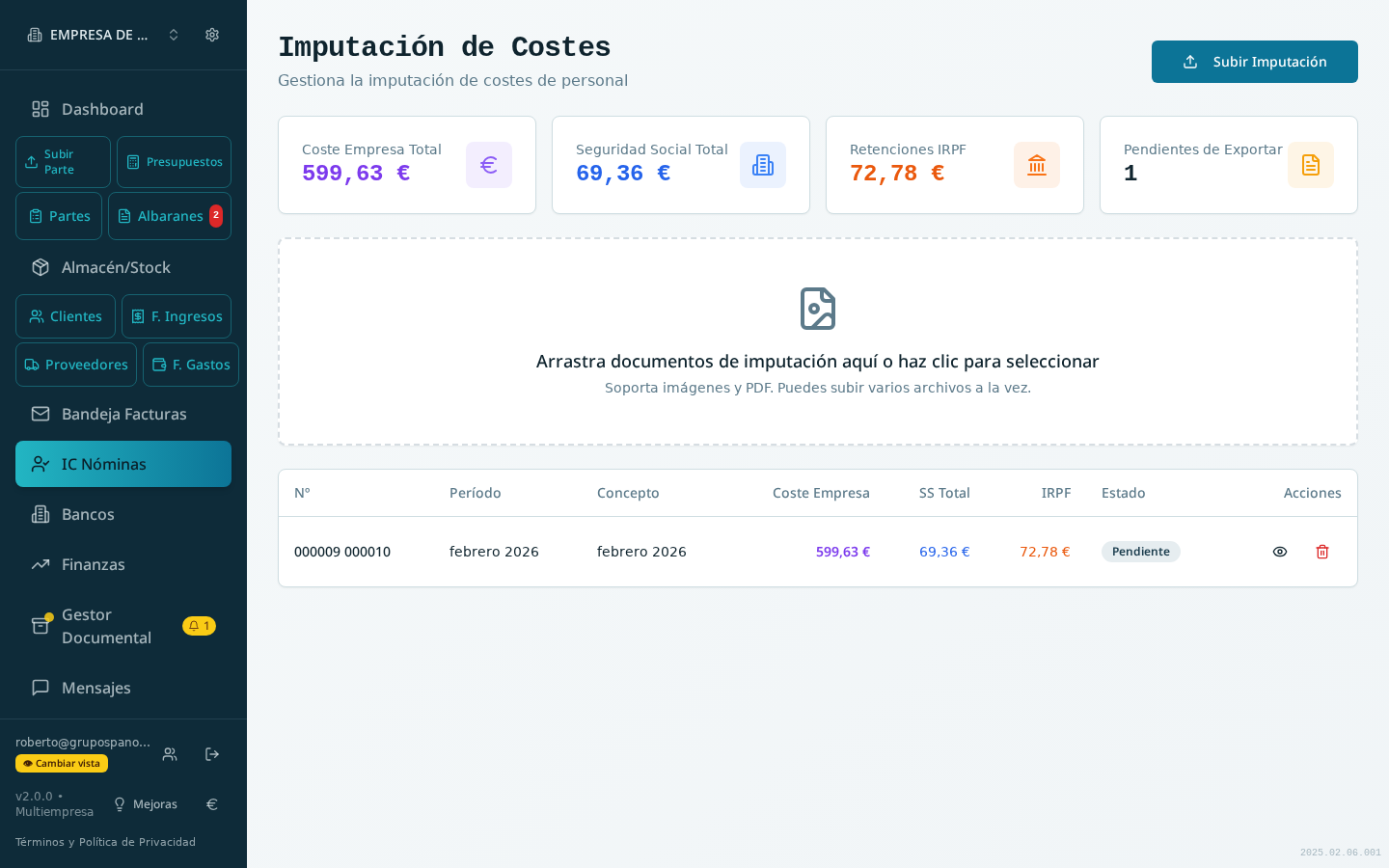Open Presupuestos shortcut
This screenshot has height=868, width=1389.
[x=174, y=162]
